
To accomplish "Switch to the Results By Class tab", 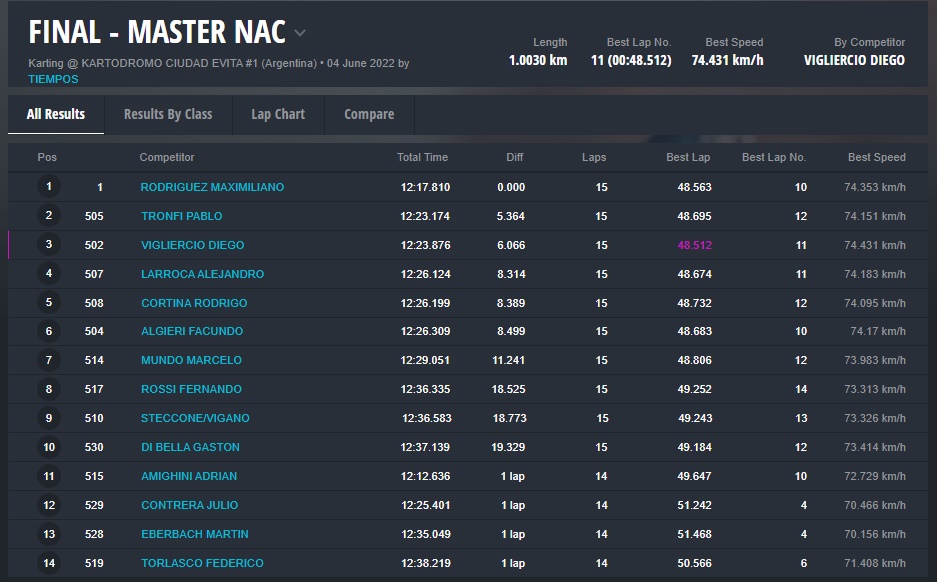I will 168,114.
